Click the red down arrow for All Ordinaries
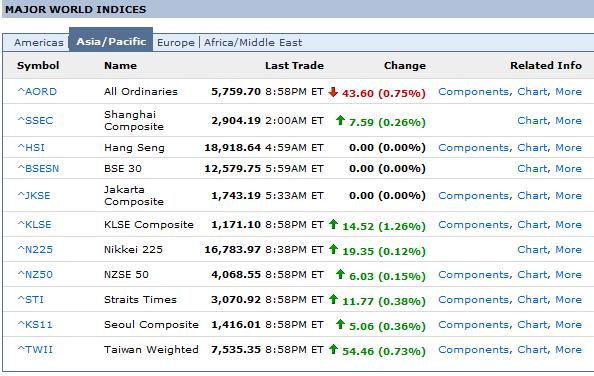The image size is (594, 376). 333,92
